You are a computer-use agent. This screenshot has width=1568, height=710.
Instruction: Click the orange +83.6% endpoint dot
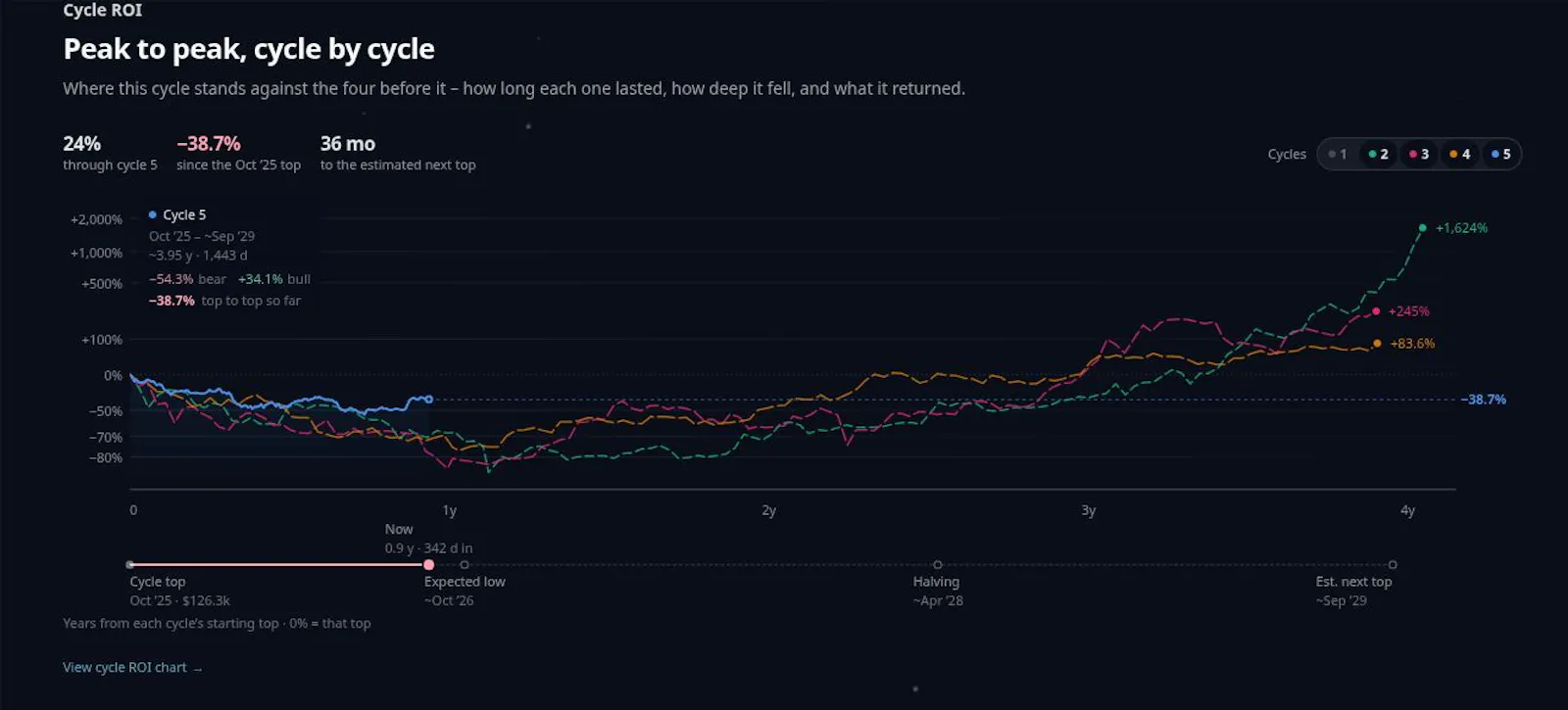click(x=1377, y=344)
